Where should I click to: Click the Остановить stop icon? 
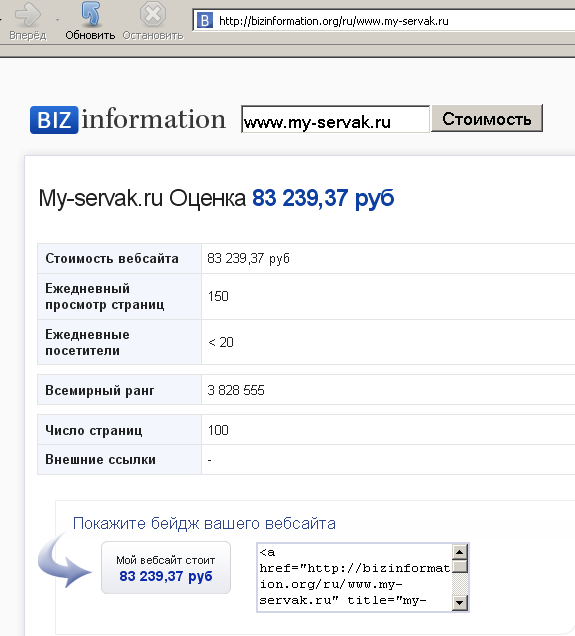click(153, 14)
